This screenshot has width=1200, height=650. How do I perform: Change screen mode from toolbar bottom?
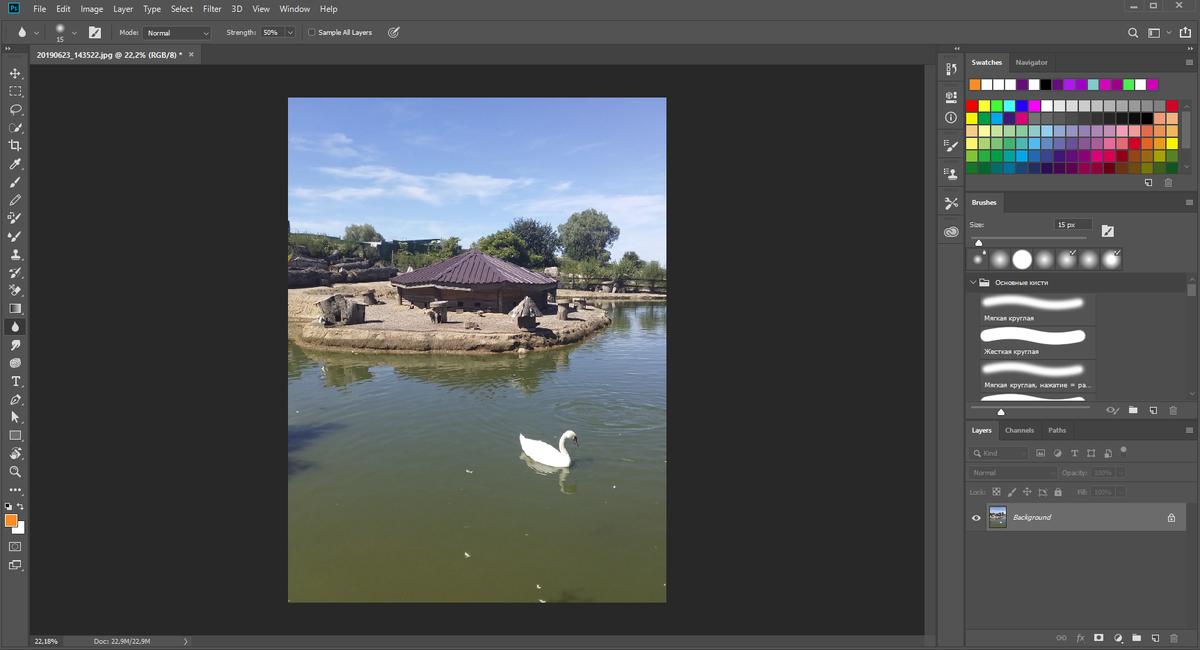15,565
